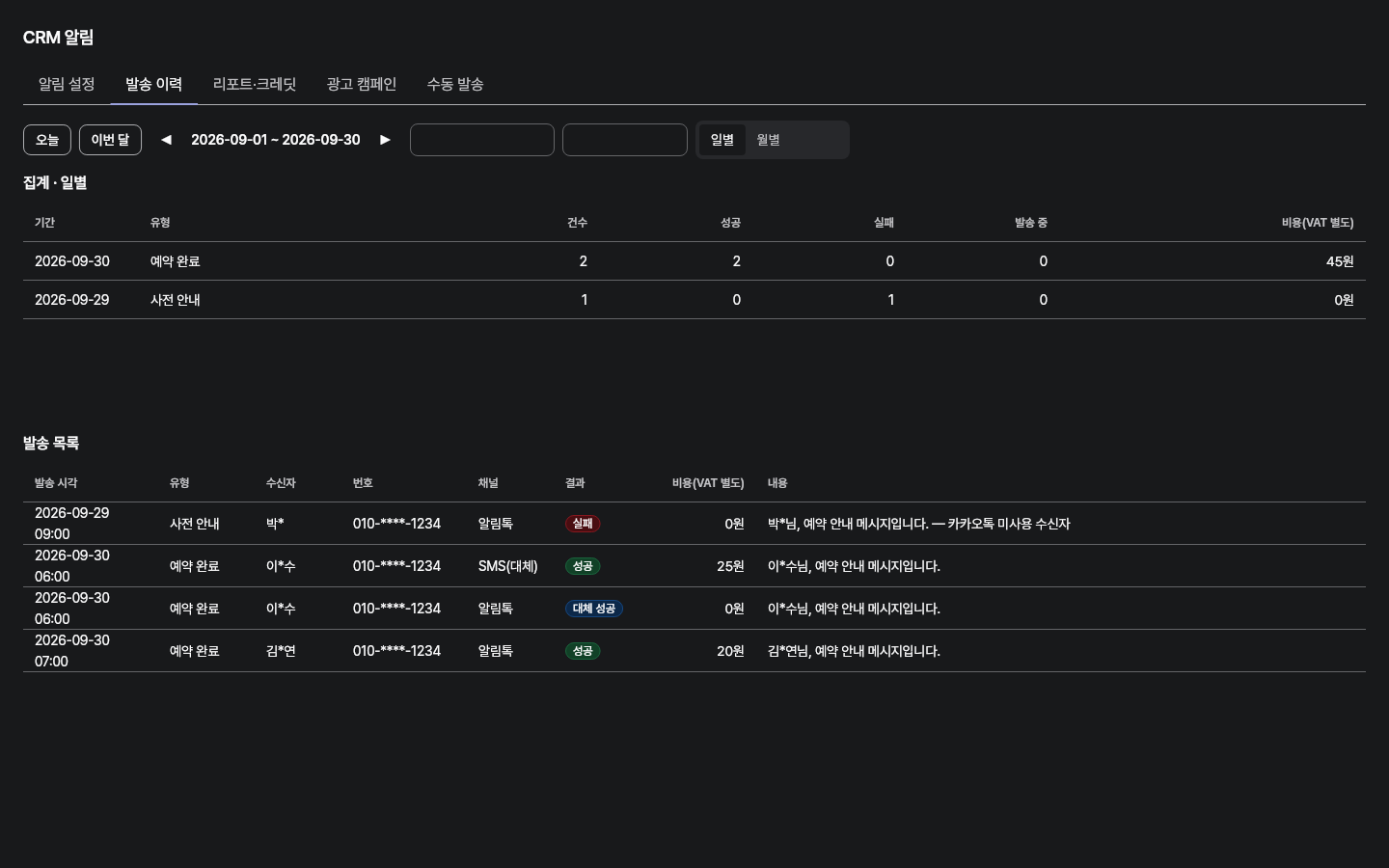The image size is (1389, 868).
Task: Open the 광고 캠페인 tab
Action: tap(362, 85)
